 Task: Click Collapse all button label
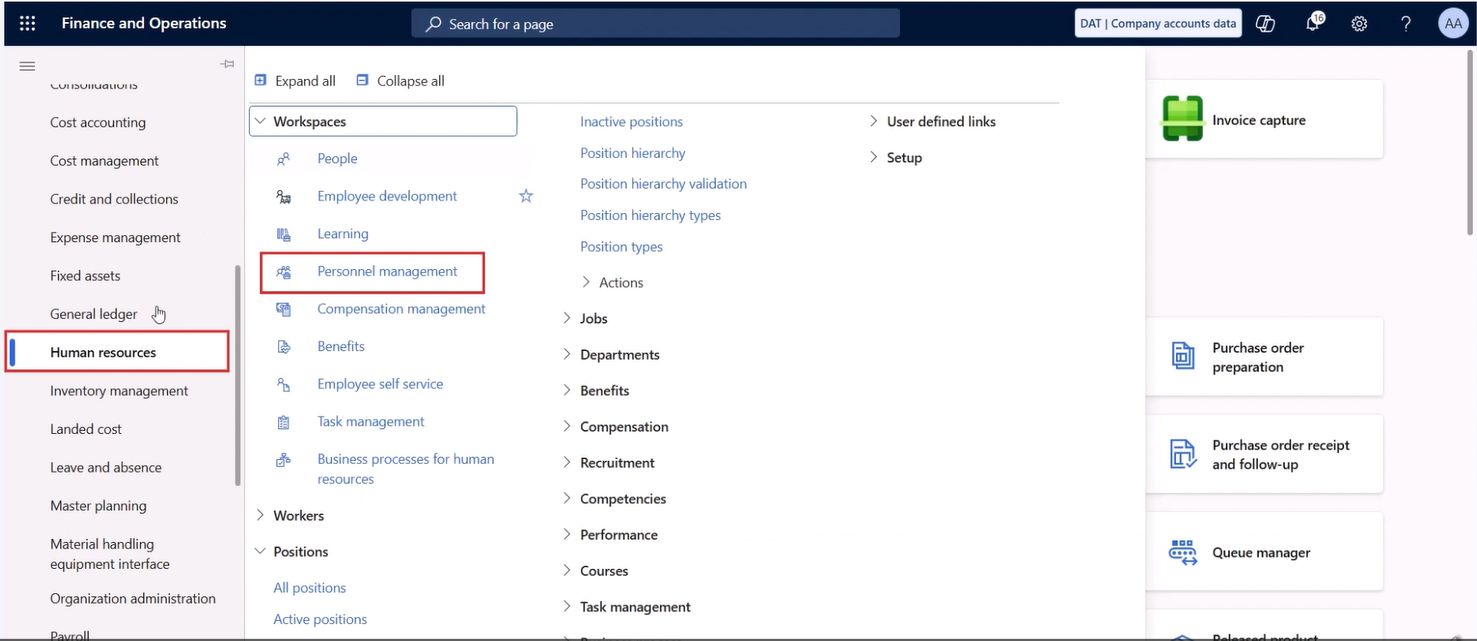tap(411, 81)
